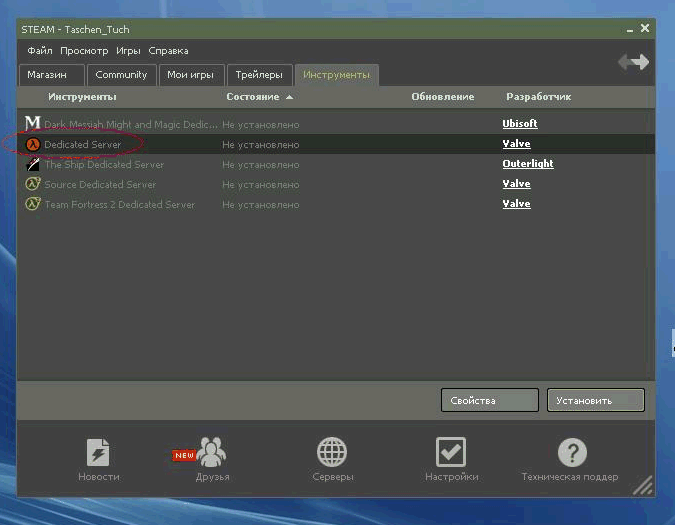Viewport: 675px width, 525px height.
Task: Open the Друзья friends icon
Action: coord(211,452)
